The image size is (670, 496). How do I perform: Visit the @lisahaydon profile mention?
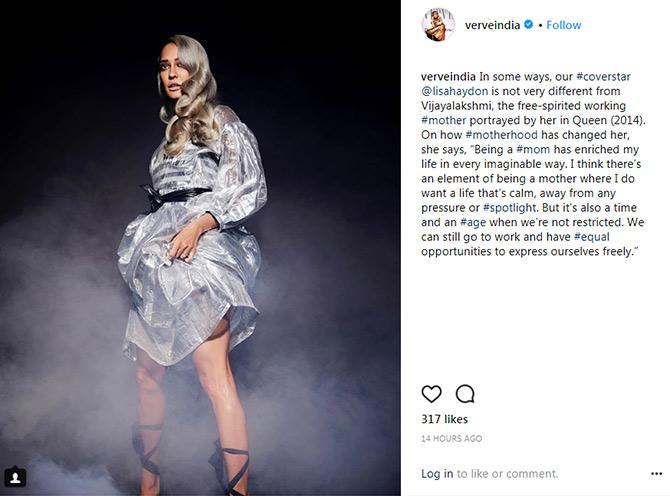[x=454, y=91]
